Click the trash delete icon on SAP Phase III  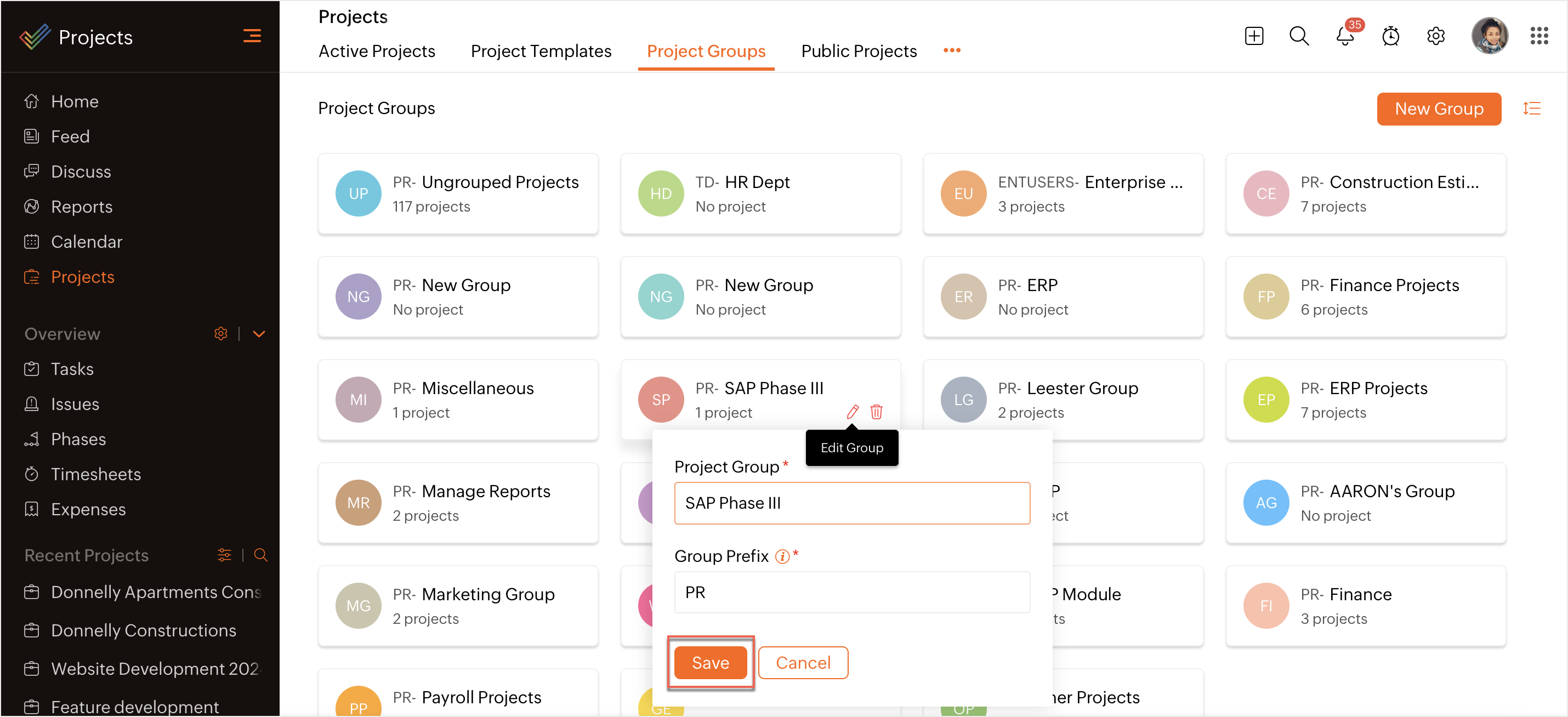coord(877,412)
